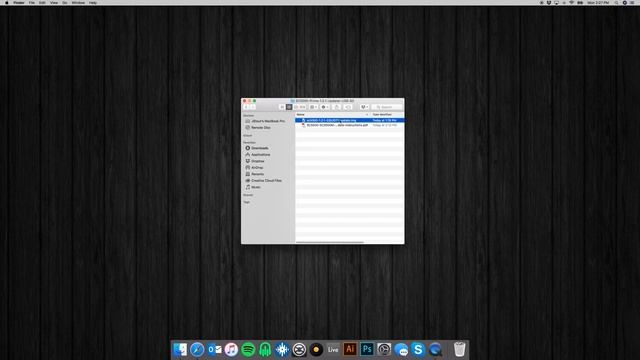Click the Wi-Fi status icon in menu bar
Image resolution: width=640 pixels, height=360 pixels.
tap(571, 2)
